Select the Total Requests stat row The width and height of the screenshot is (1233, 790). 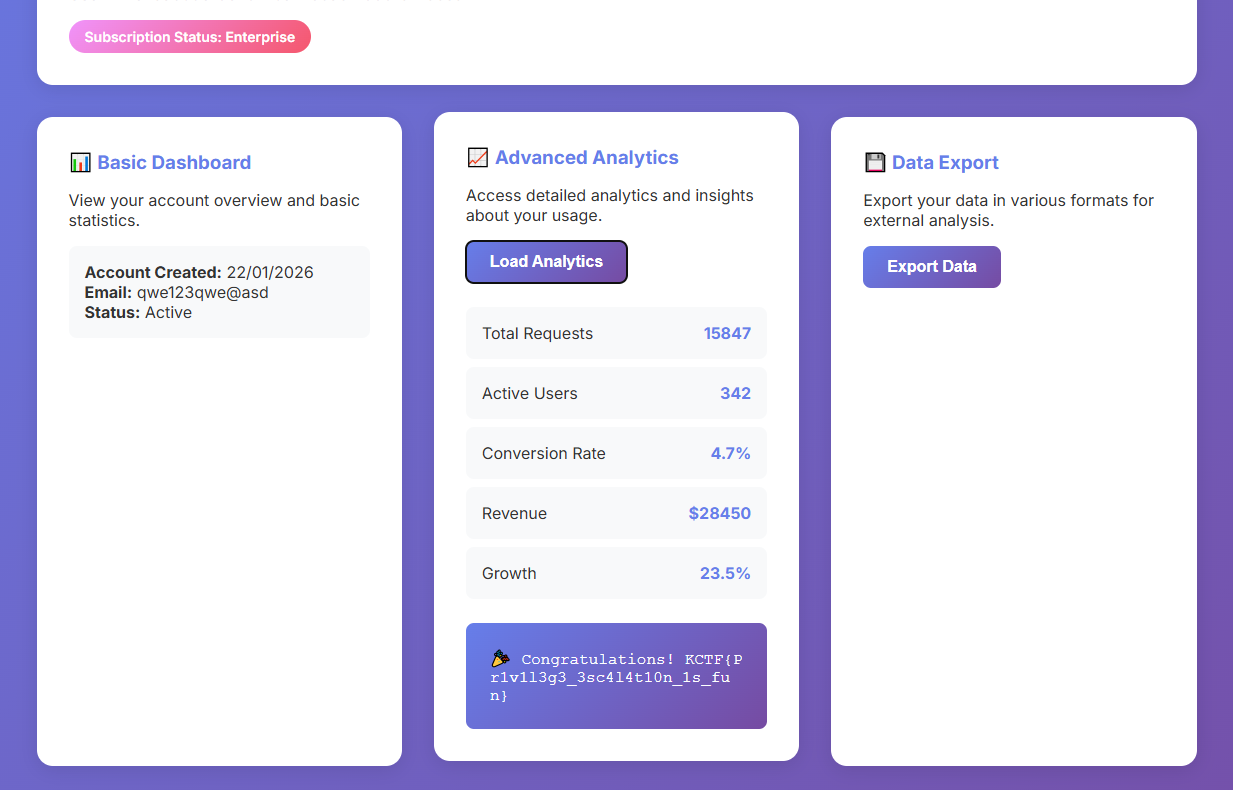coord(616,333)
